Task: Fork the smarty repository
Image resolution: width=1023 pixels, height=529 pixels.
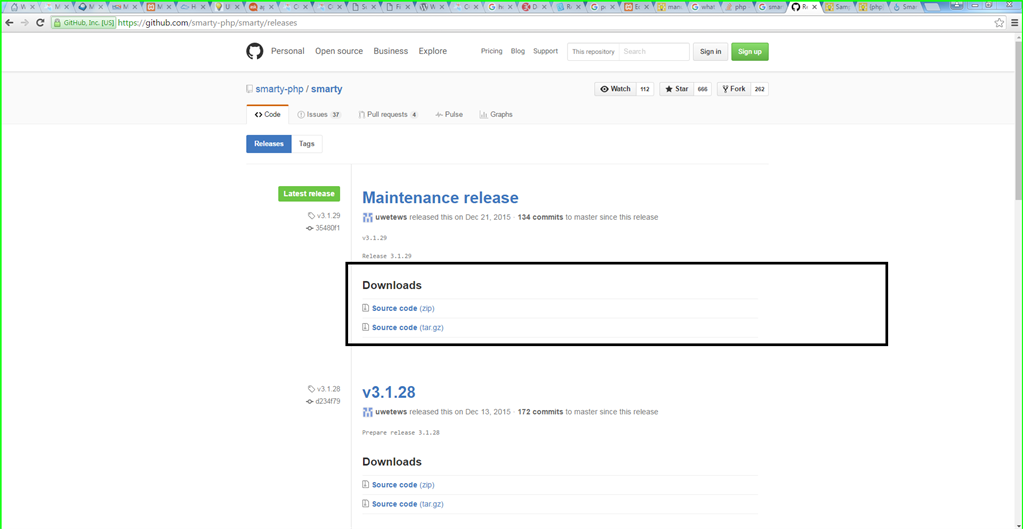Action: [734, 89]
